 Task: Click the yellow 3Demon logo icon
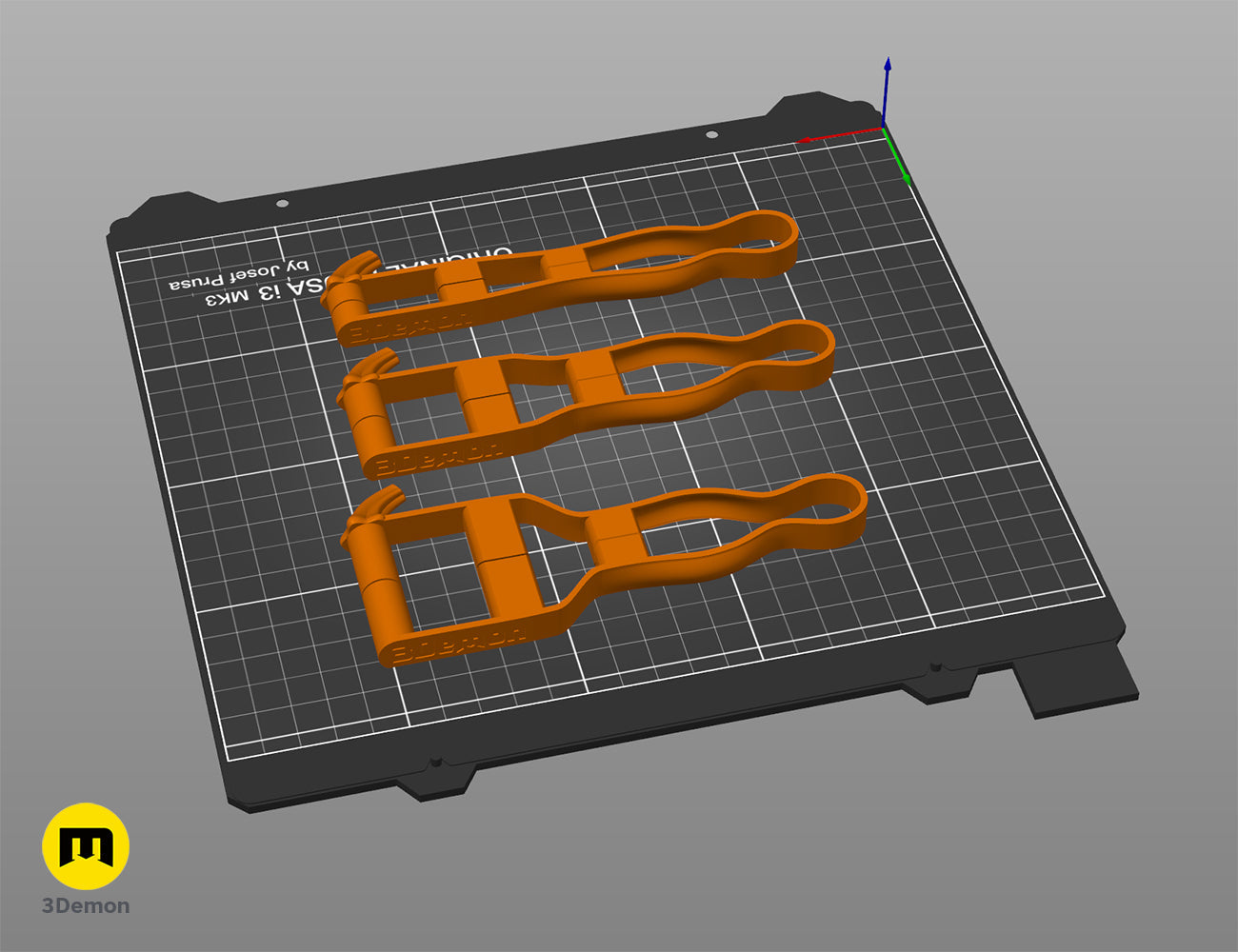point(86,846)
